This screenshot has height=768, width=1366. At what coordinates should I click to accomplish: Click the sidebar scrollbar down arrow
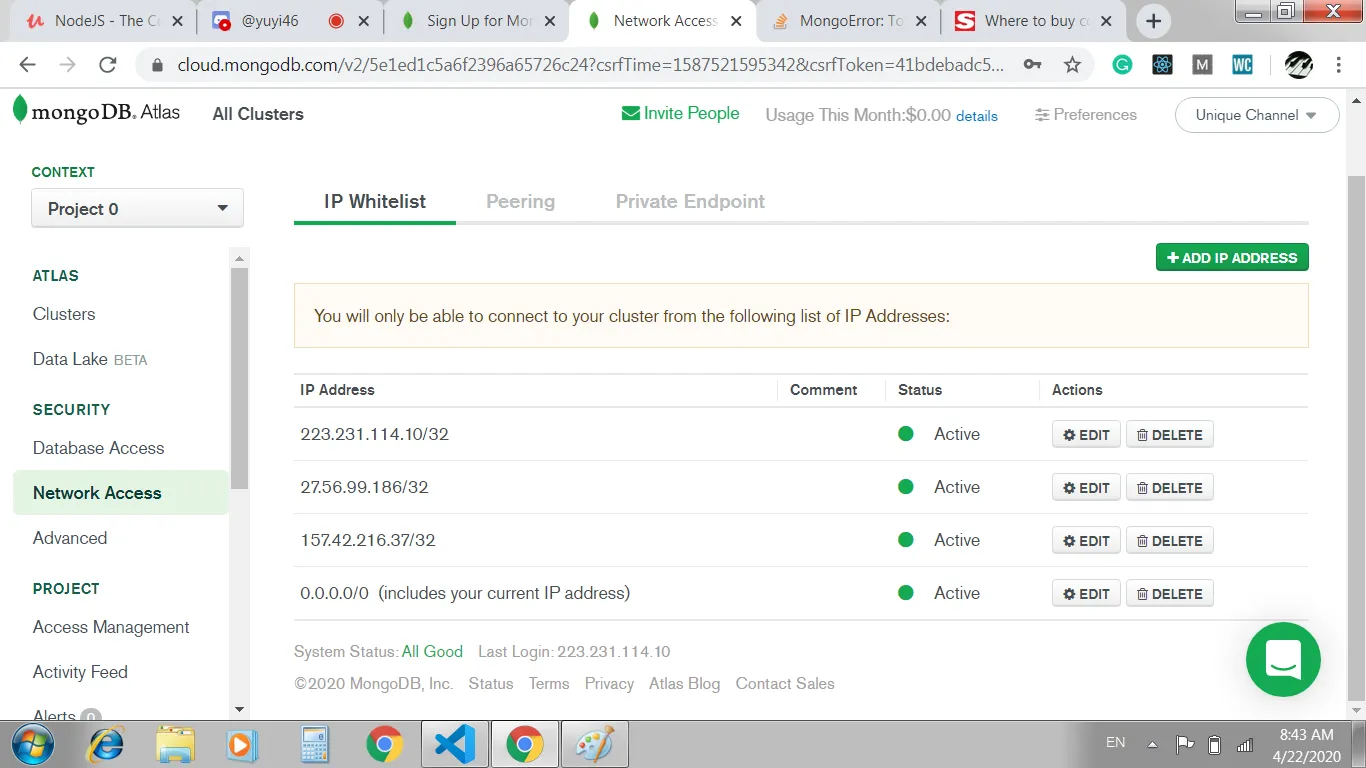coord(239,710)
